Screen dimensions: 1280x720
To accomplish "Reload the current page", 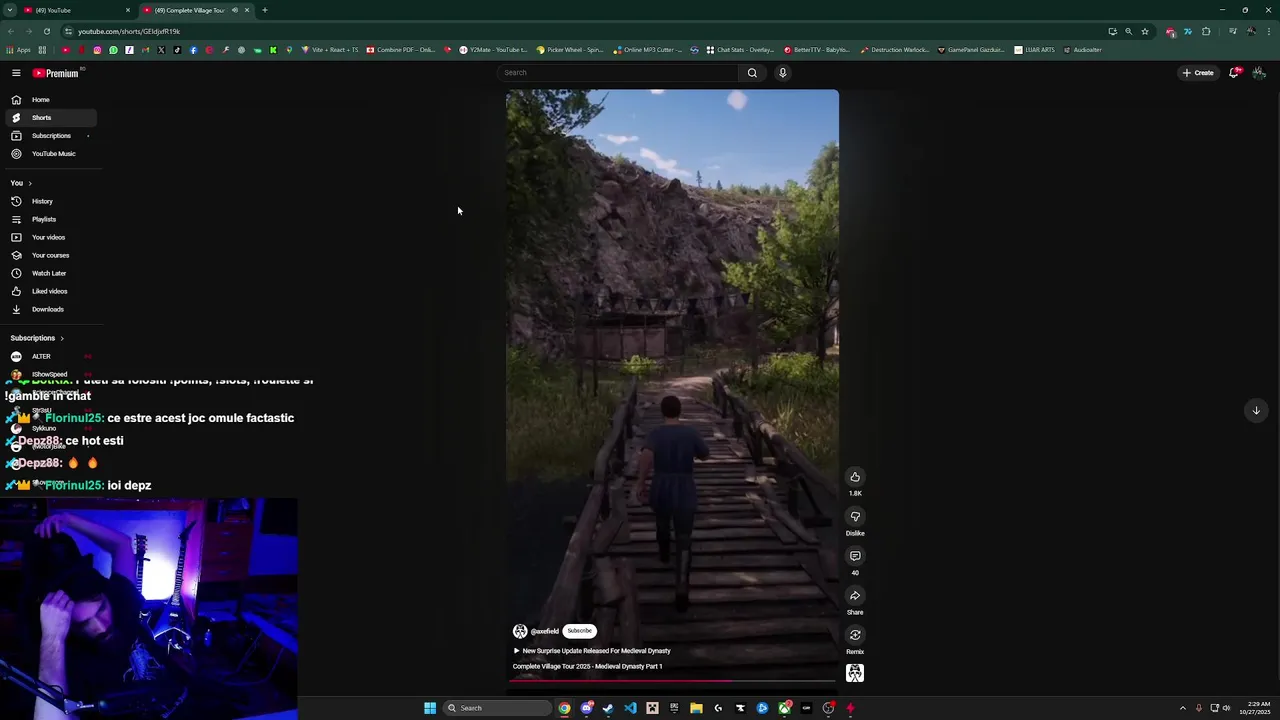I will click(x=46, y=31).
